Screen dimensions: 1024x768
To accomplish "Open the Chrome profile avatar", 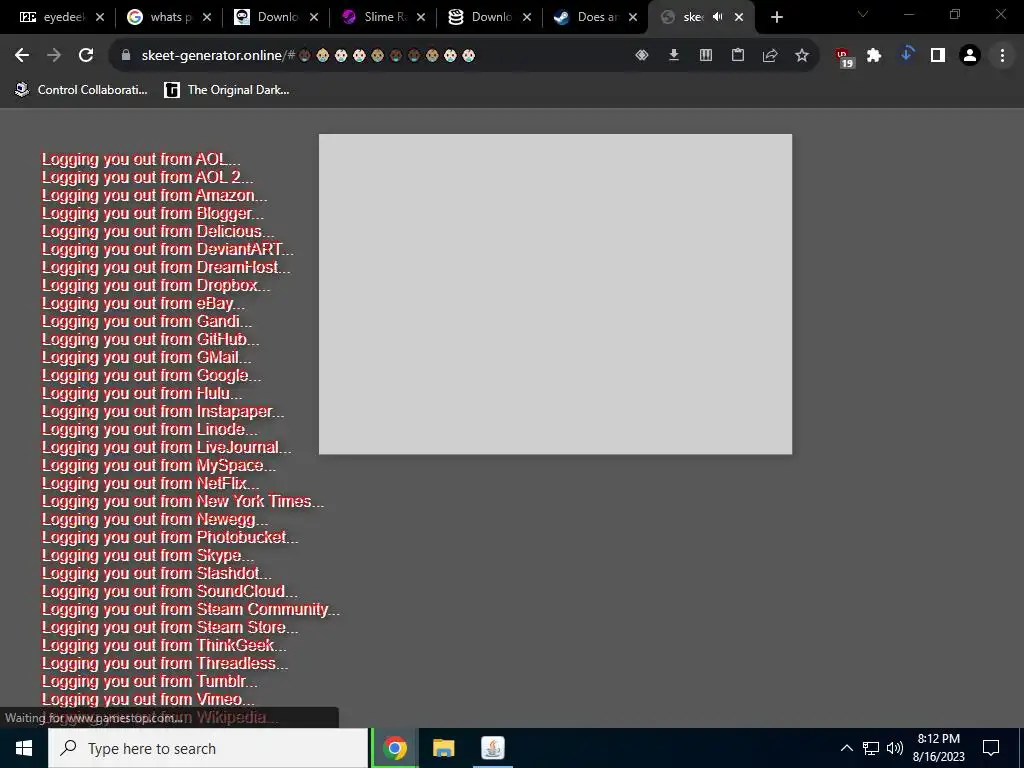I will coord(970,56).
